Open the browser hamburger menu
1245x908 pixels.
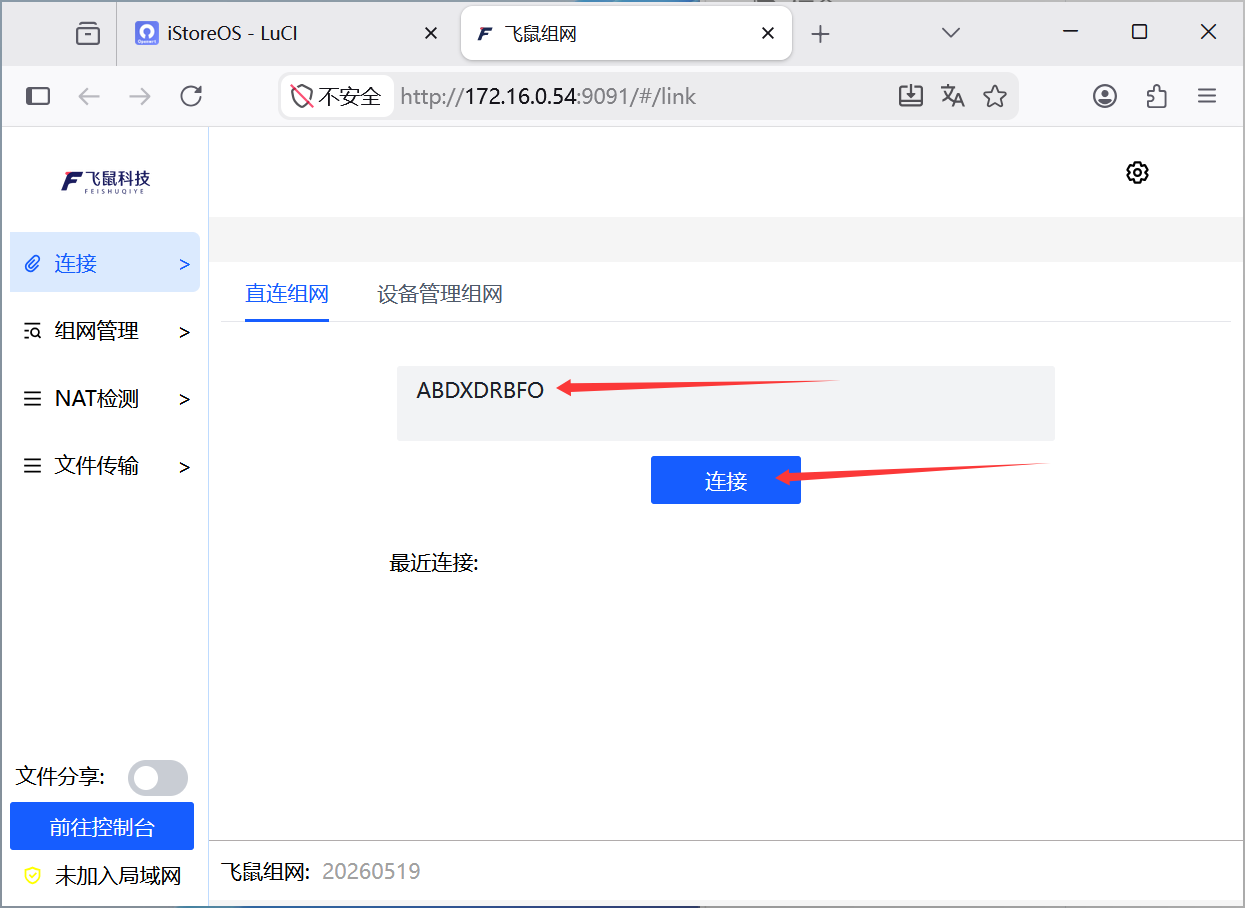(1207, 96)
